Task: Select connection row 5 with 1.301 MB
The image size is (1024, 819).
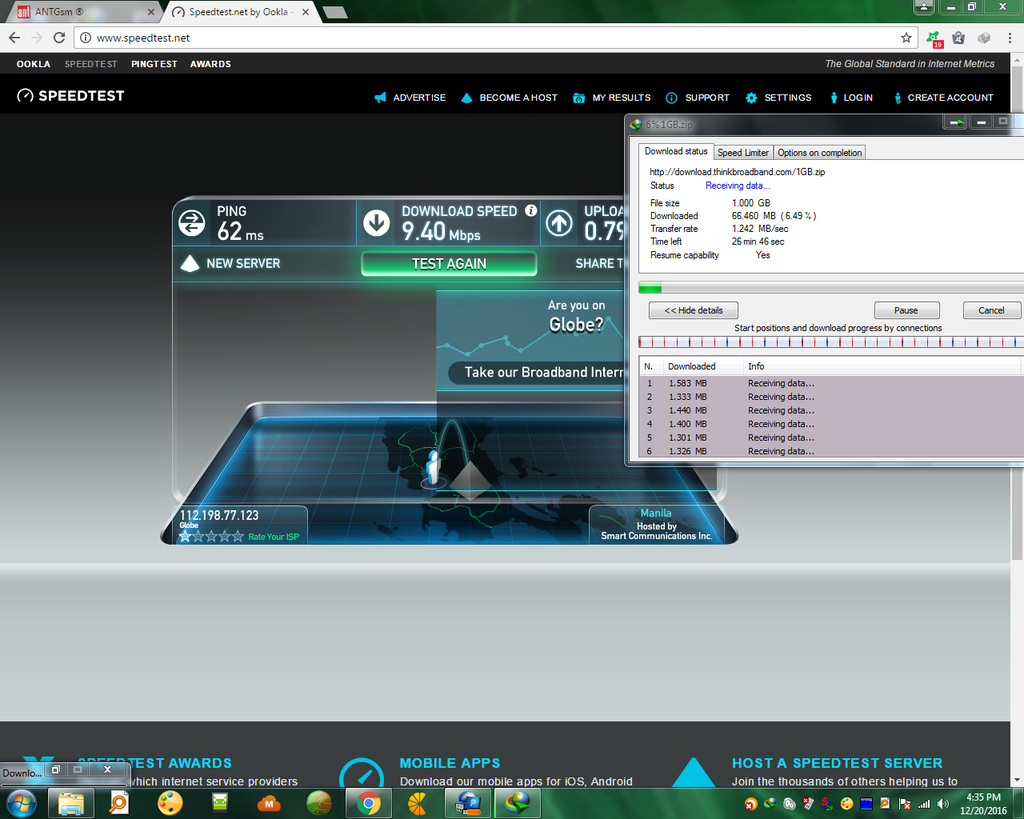Action: [831, 438]
